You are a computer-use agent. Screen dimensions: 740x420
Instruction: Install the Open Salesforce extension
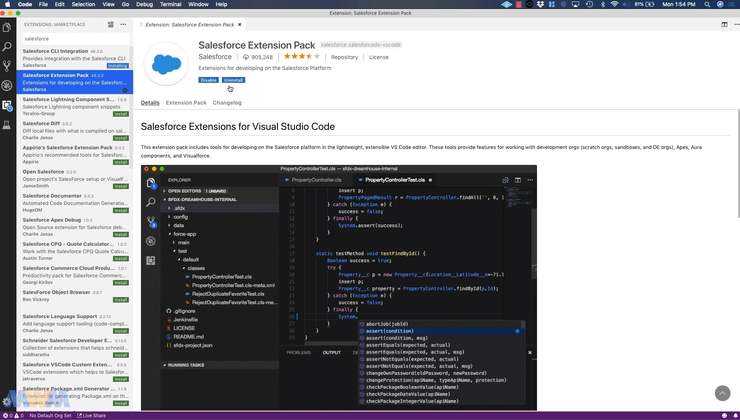120,186
